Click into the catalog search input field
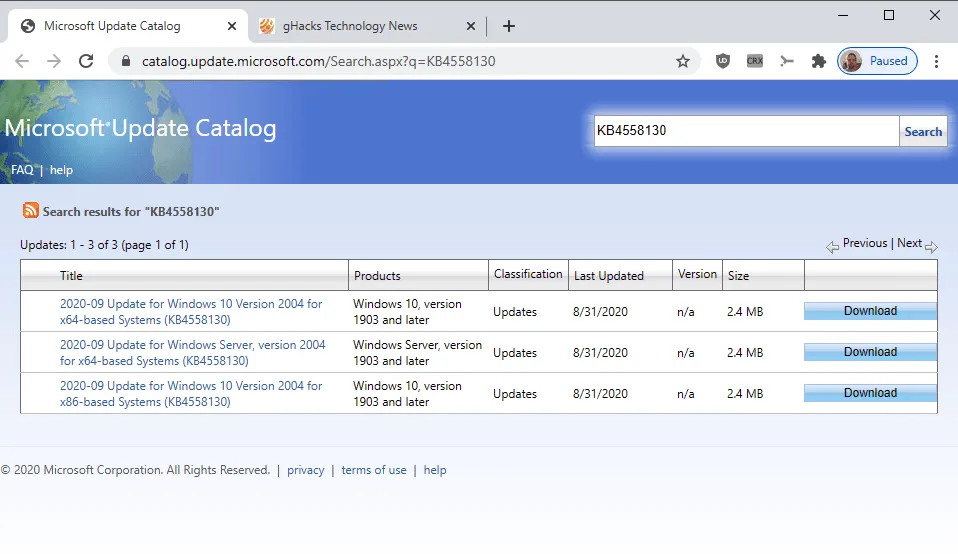This screenshot has width=958, height=554. click(746, 131)
